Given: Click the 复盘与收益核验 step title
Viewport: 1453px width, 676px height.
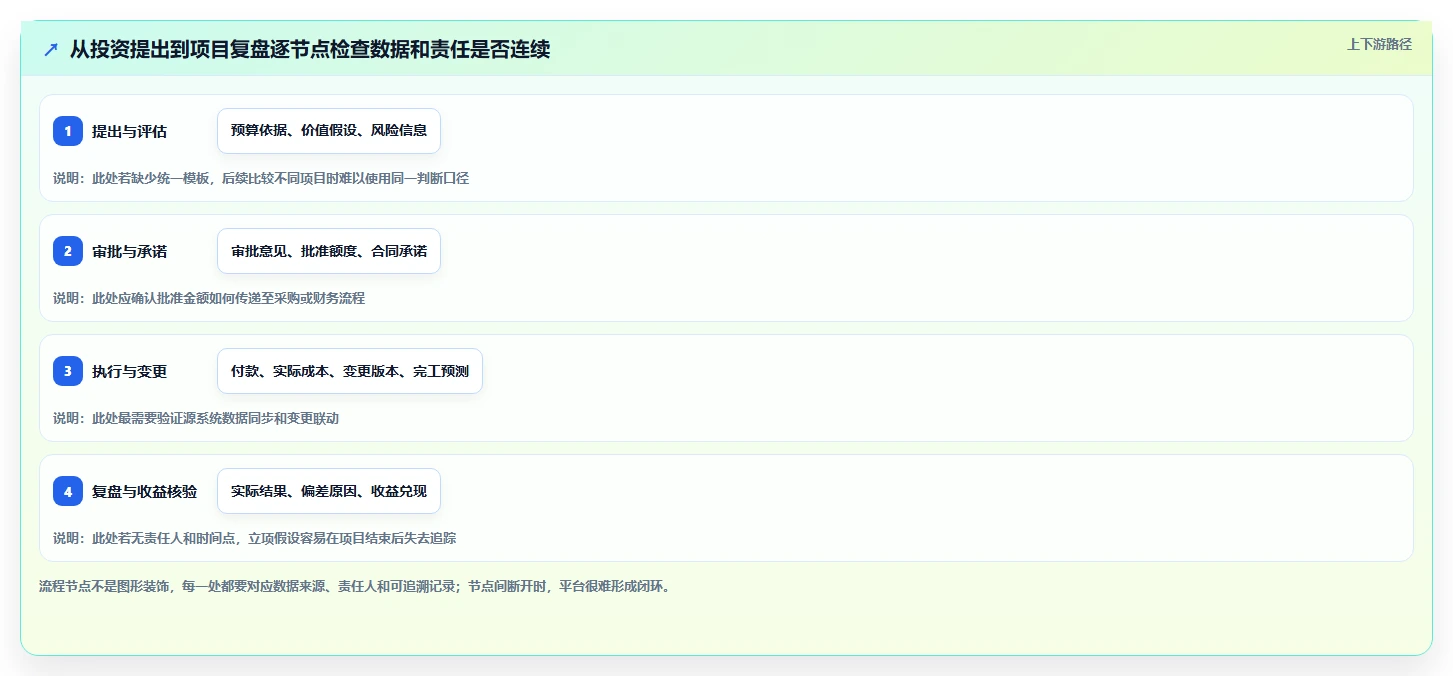Looking at the screenshot, I should point(144,491).
